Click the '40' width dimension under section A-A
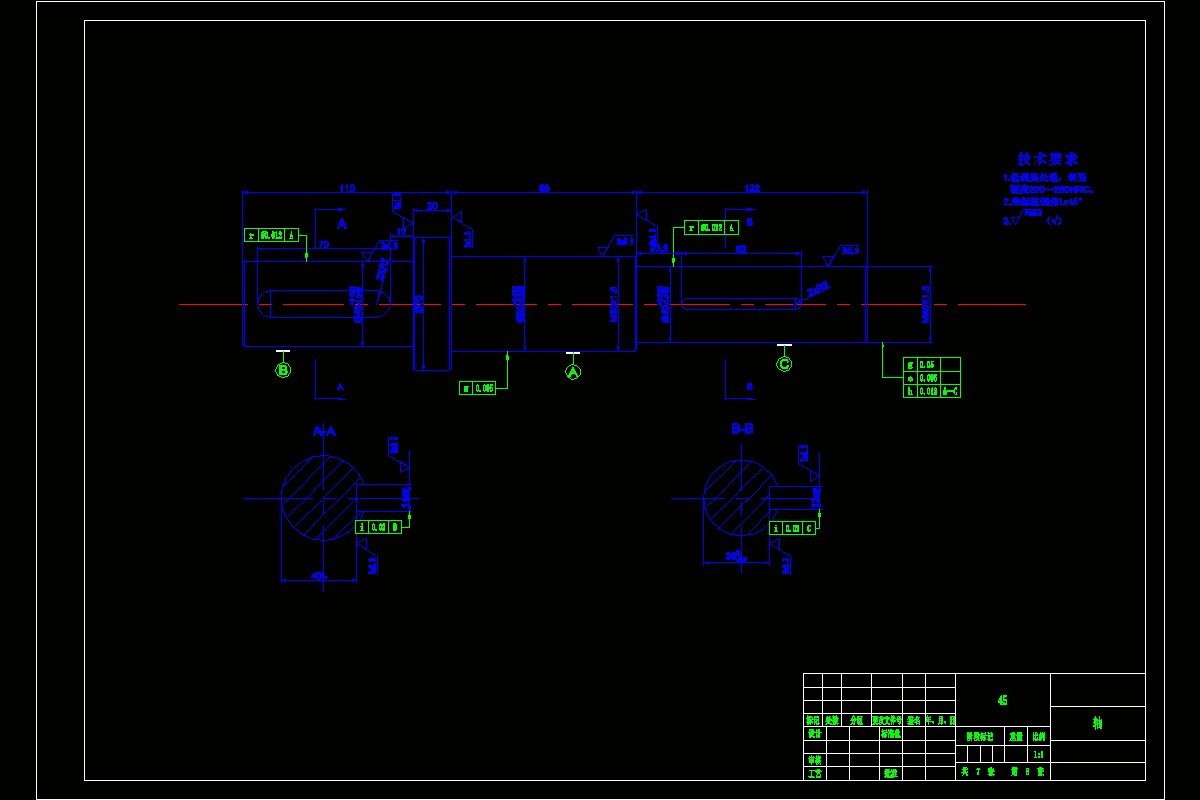 point(318,577)
